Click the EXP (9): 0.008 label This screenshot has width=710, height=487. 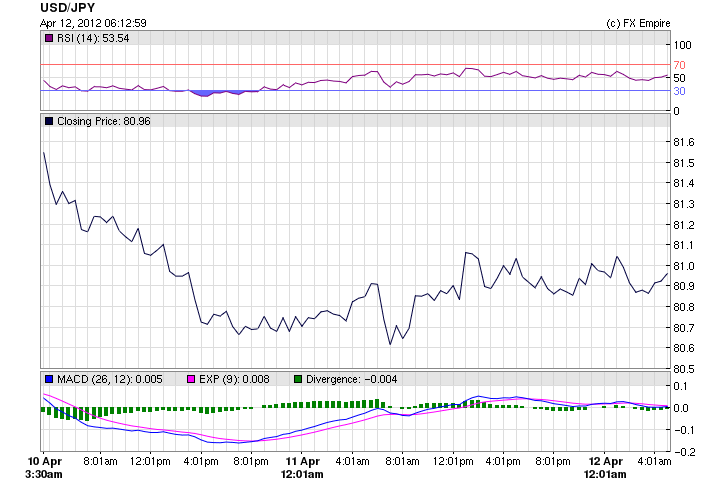pos(234,379)
